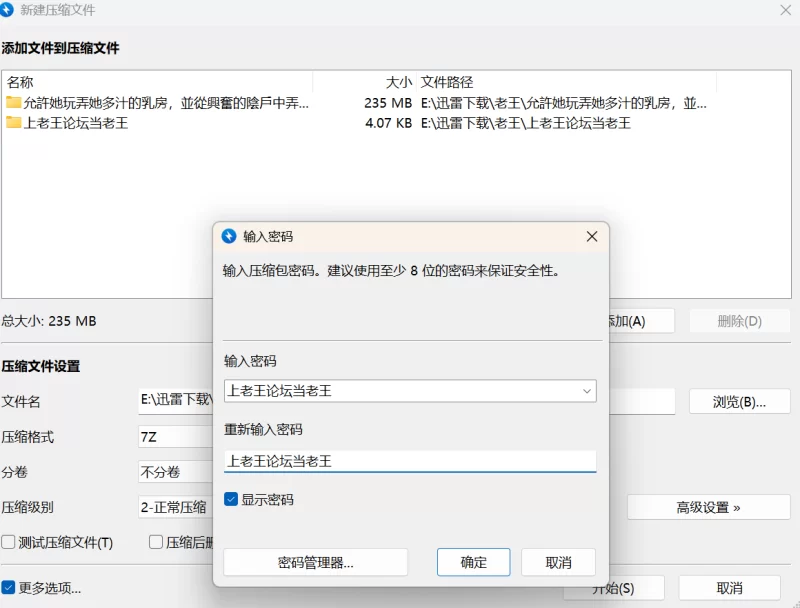The height and width of the screenshot is (608, 800).
Task: Click the app icon in the 新建压缩文件 title bar
Action: coord(7,10)
